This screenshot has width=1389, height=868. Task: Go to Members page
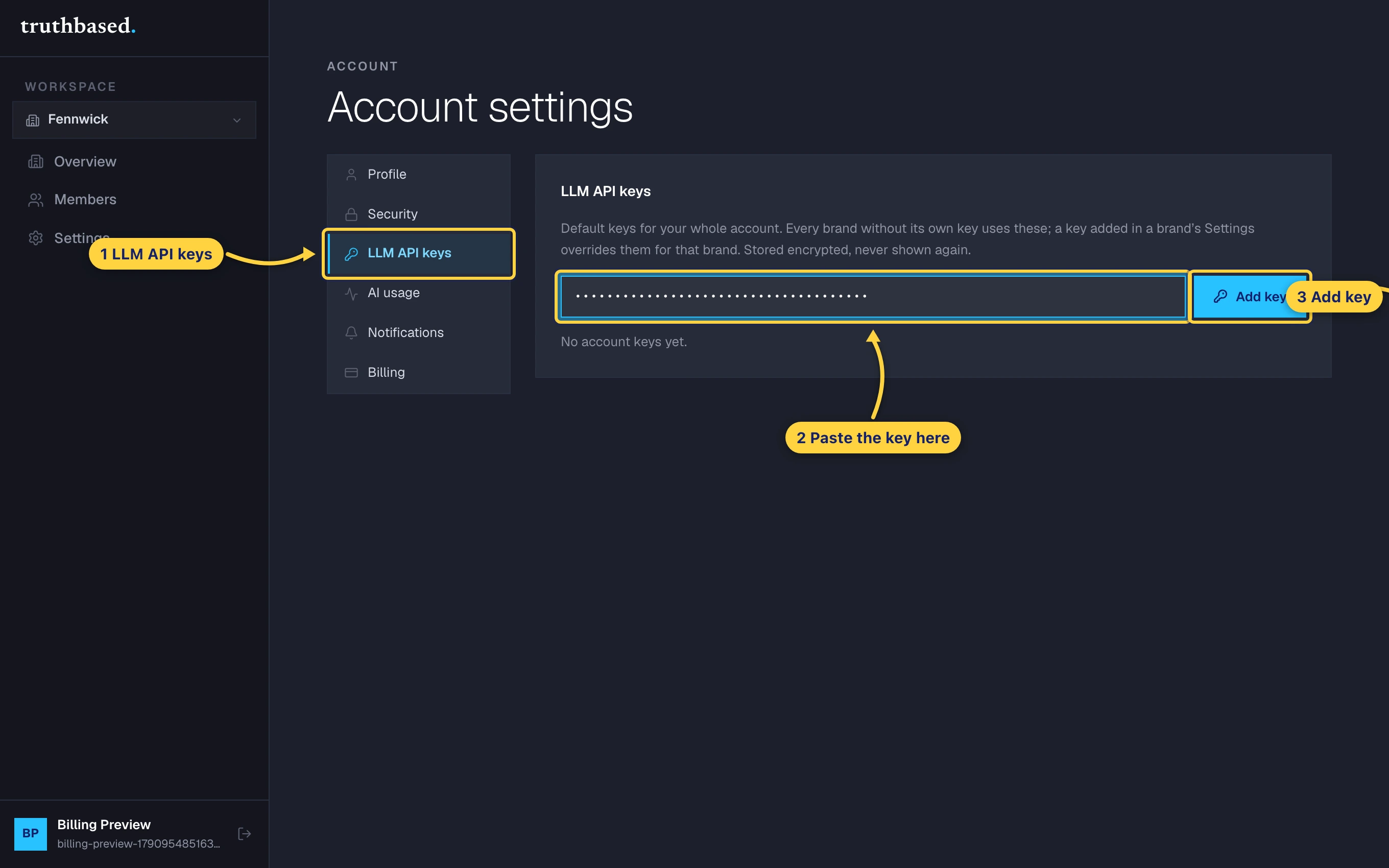point(134,200)
